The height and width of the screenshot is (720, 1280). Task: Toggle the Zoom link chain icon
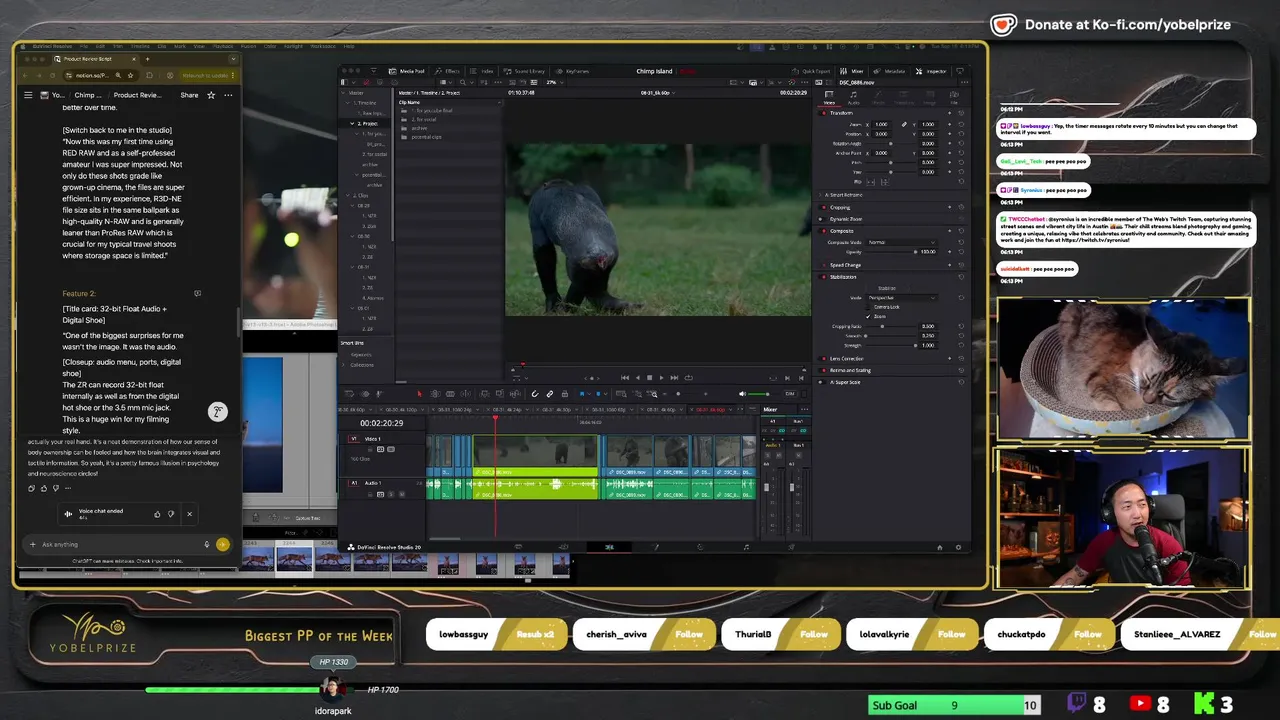point(904,124)
